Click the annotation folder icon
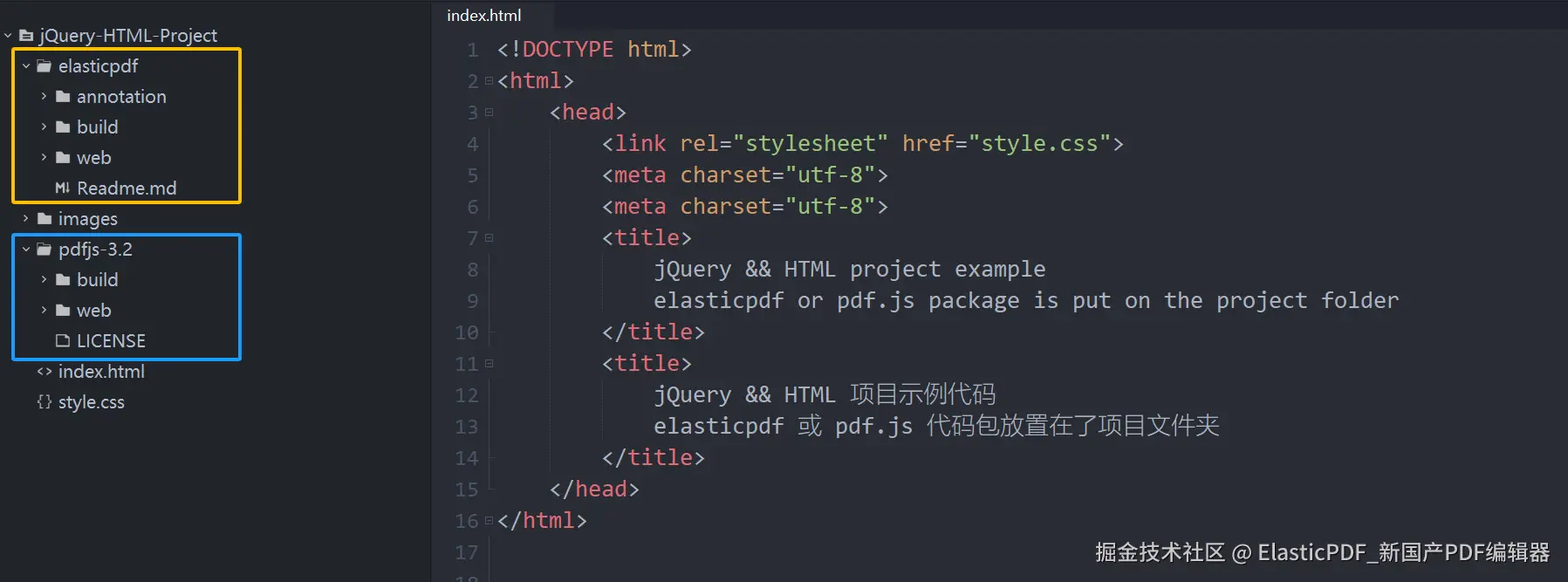Image resolution: width=1568 pixels, height=582 pixels. click(63, 97)
